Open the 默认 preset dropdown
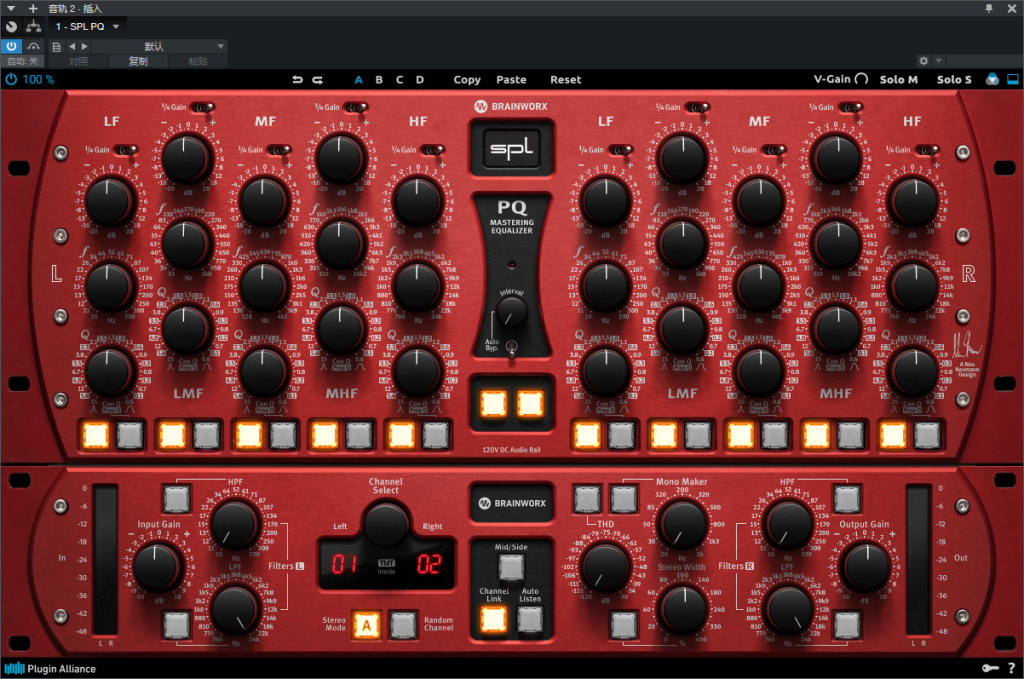The height and width of the screenshot is (679, 1024). tap(157, 46)
